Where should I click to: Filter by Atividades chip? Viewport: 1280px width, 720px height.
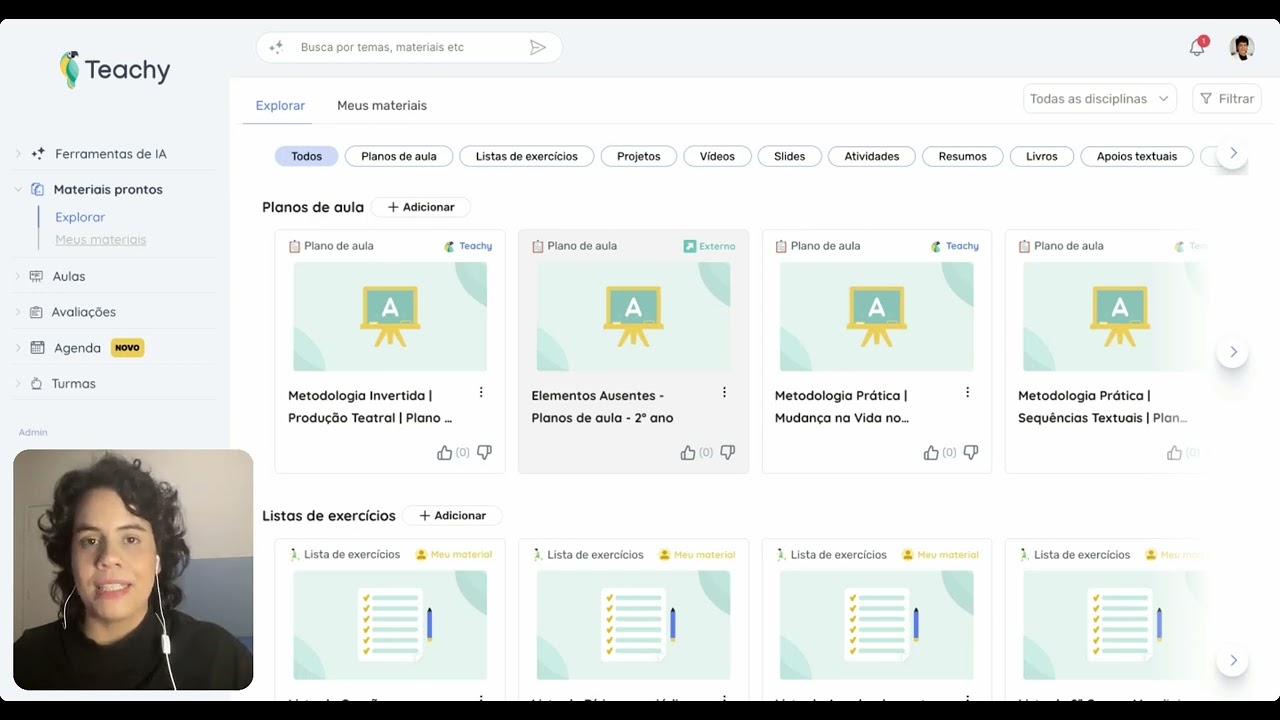tap(872, 156)
